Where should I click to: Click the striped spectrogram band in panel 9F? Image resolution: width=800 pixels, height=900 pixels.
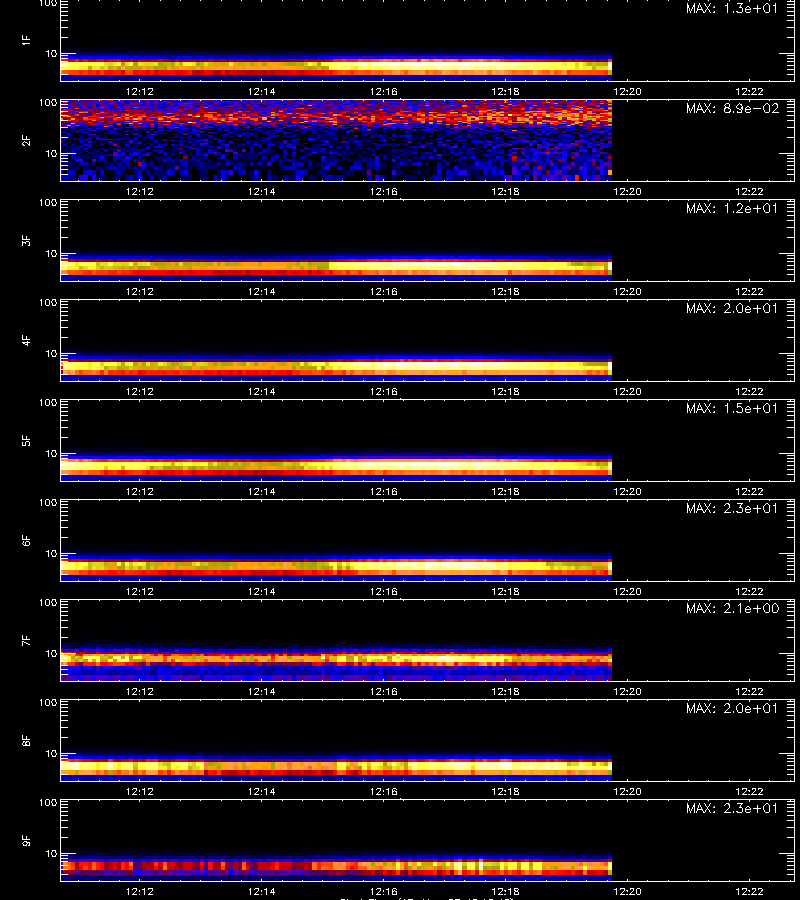(336, 867)
